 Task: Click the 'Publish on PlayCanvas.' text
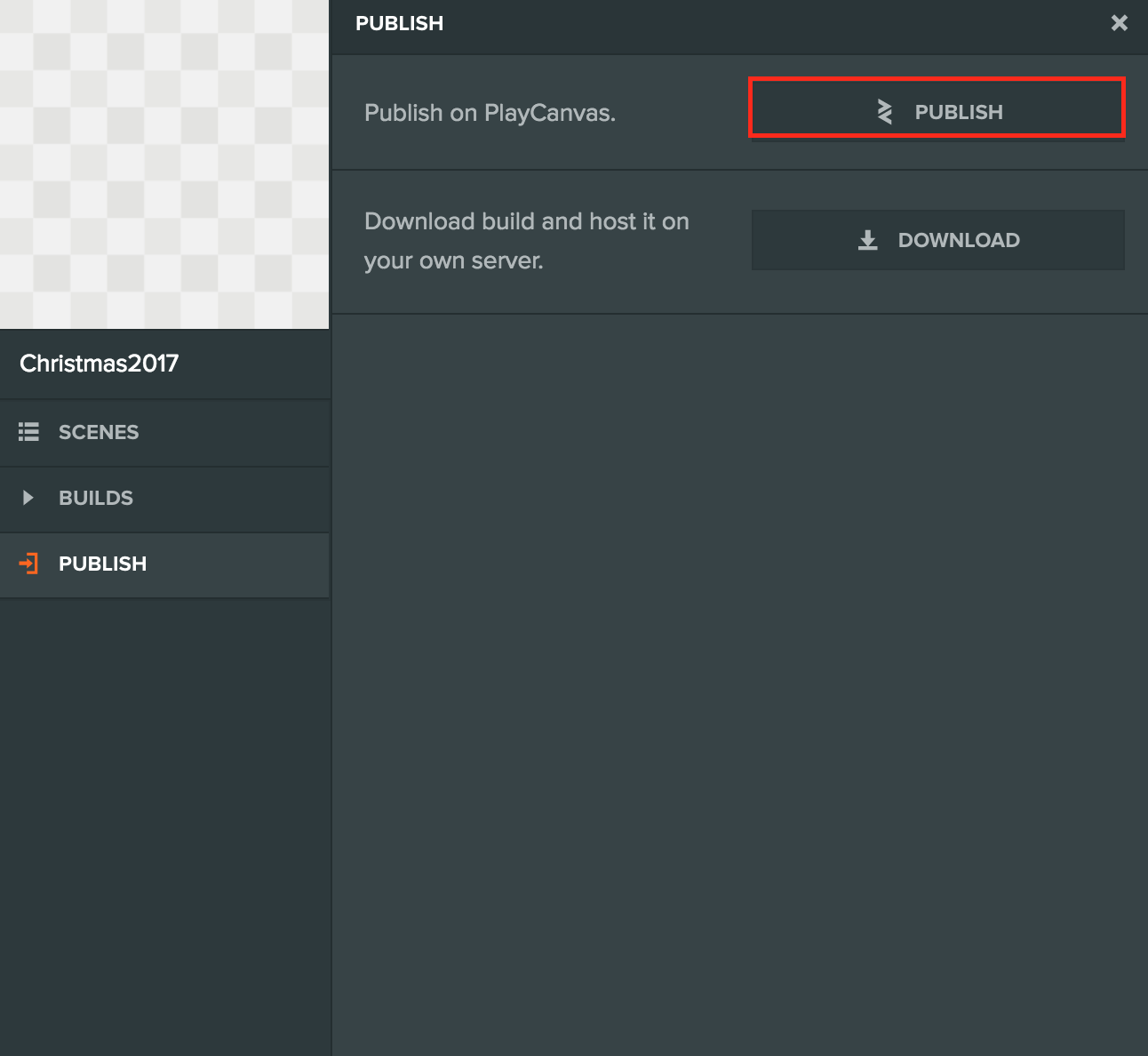(490, 113)
